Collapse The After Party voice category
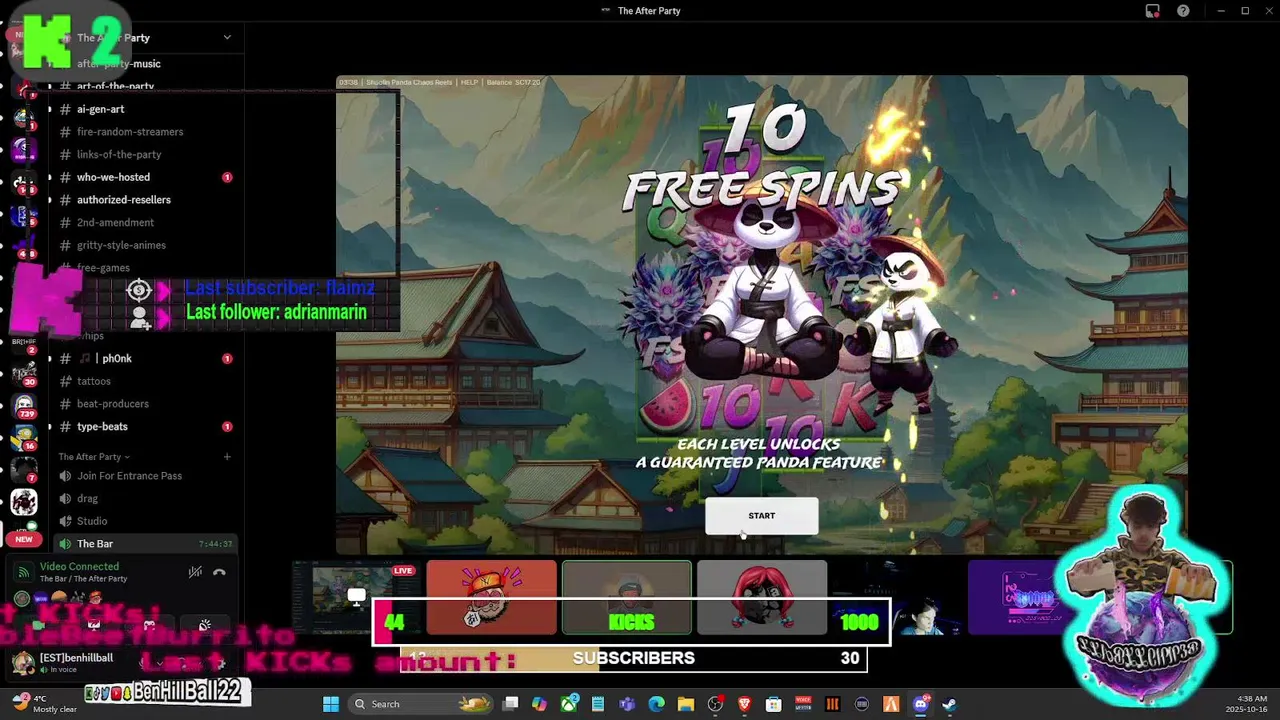Screen dimensions: 1280x720 [94, 457]
